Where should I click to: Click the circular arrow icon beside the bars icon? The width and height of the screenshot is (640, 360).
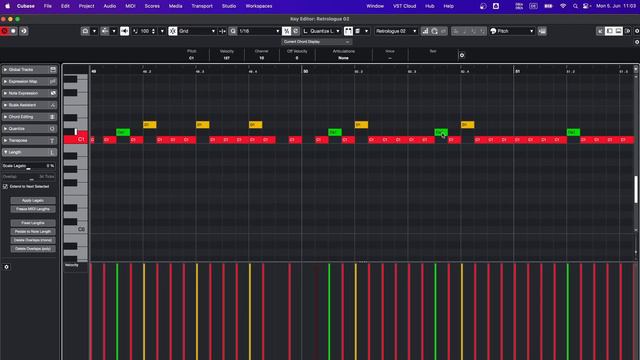point(434,31)
